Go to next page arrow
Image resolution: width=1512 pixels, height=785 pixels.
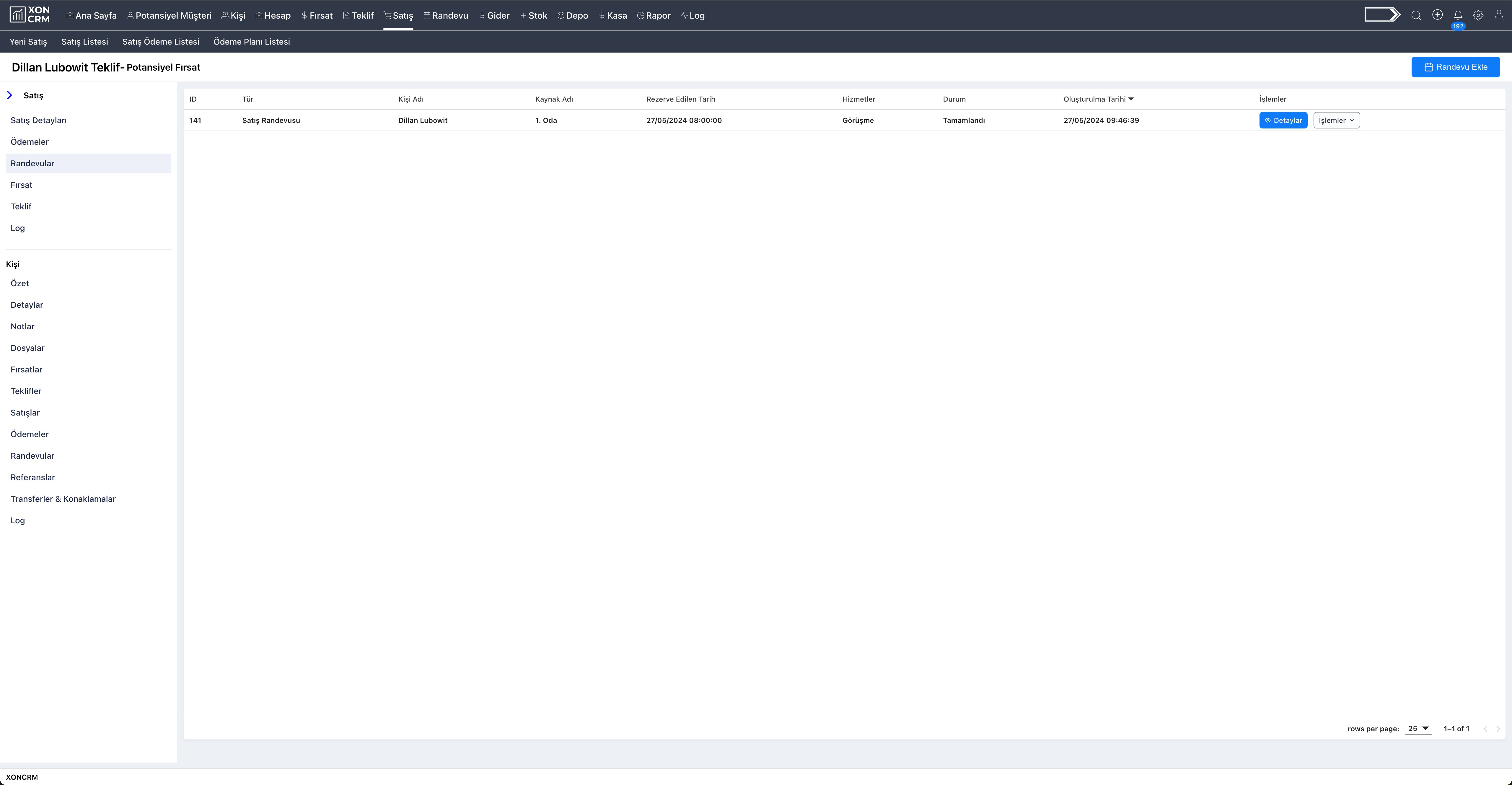tap(1498, 729)
